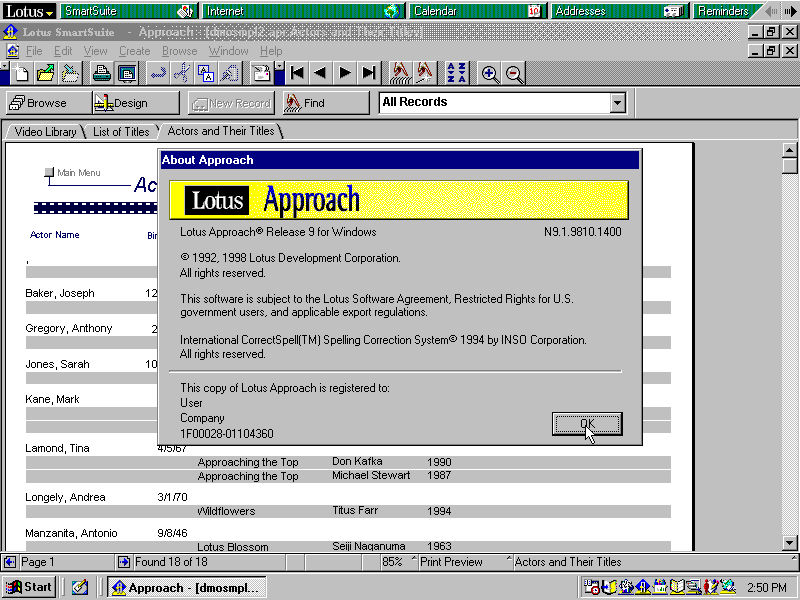Go to the first record

(x=297, y=73)
